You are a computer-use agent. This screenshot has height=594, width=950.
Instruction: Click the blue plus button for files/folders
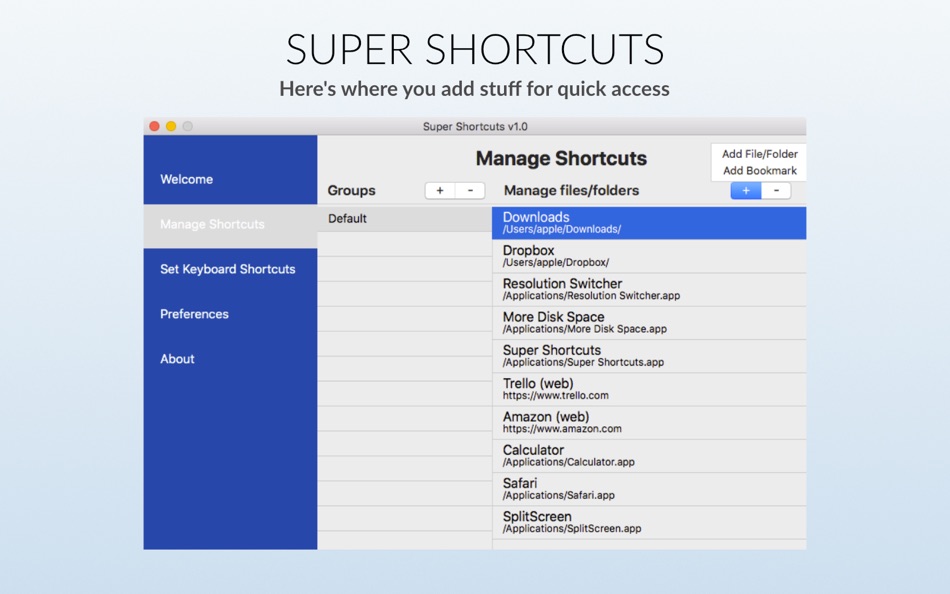(x=746, y=190)
